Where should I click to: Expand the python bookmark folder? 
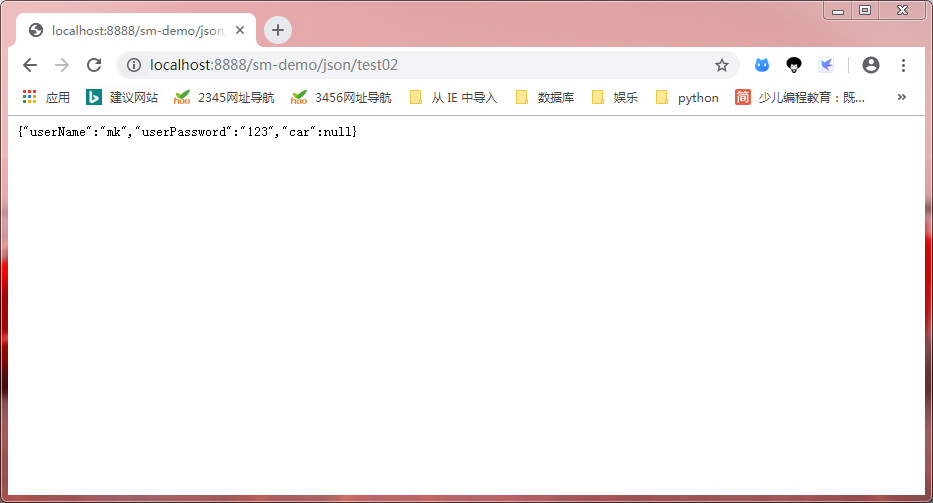coord(687,97)
